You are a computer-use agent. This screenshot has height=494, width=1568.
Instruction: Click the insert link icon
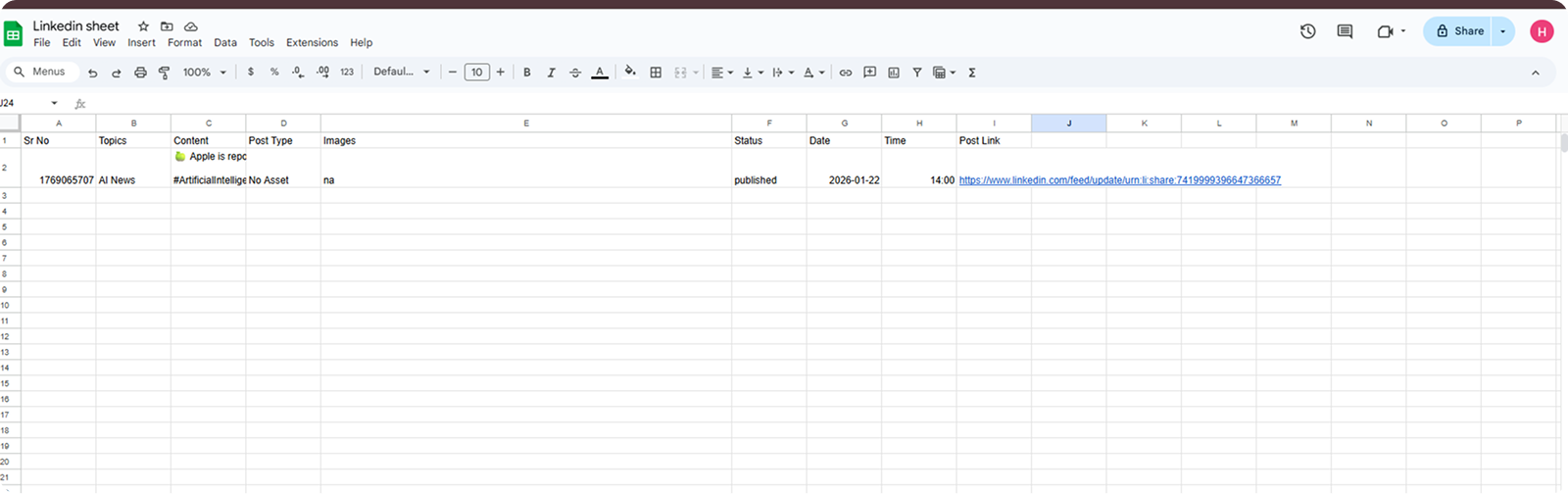845,73
